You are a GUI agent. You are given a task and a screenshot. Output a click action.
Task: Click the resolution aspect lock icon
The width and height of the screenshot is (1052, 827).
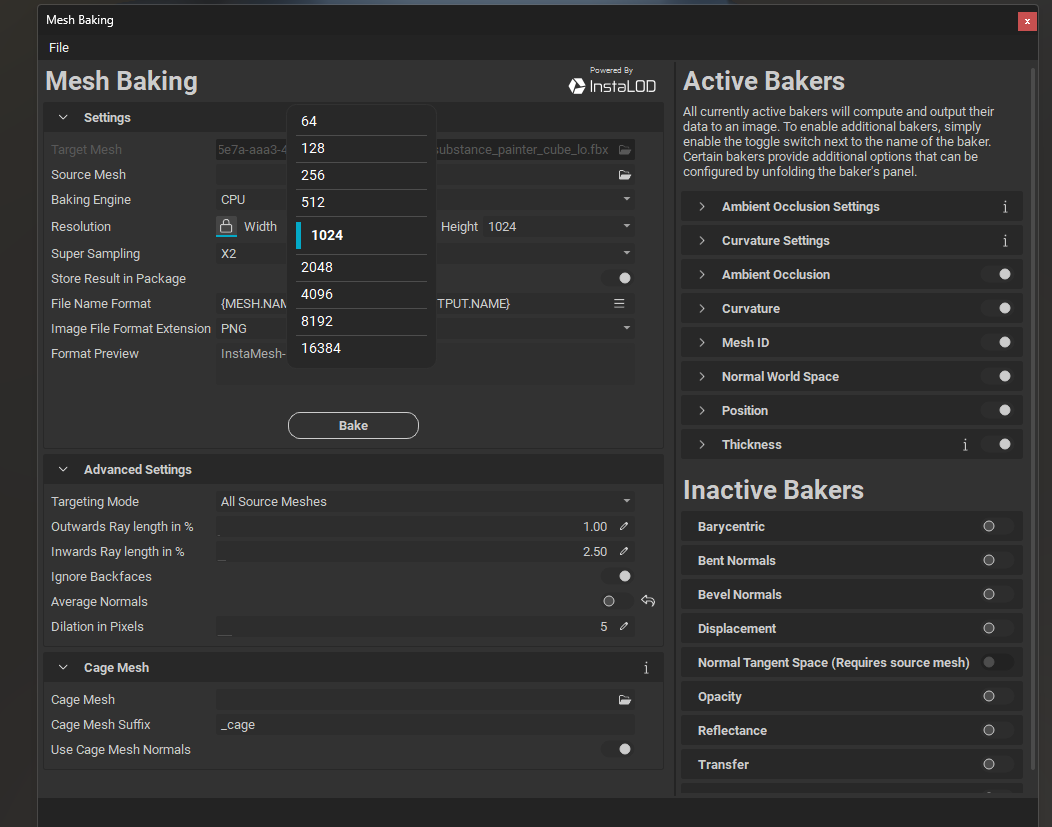click(x=226, y=227)
